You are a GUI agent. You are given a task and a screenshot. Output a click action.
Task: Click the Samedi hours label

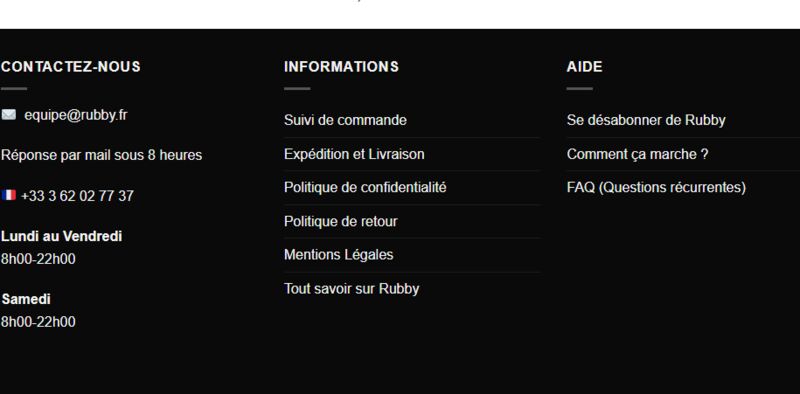tap(26, 299)
